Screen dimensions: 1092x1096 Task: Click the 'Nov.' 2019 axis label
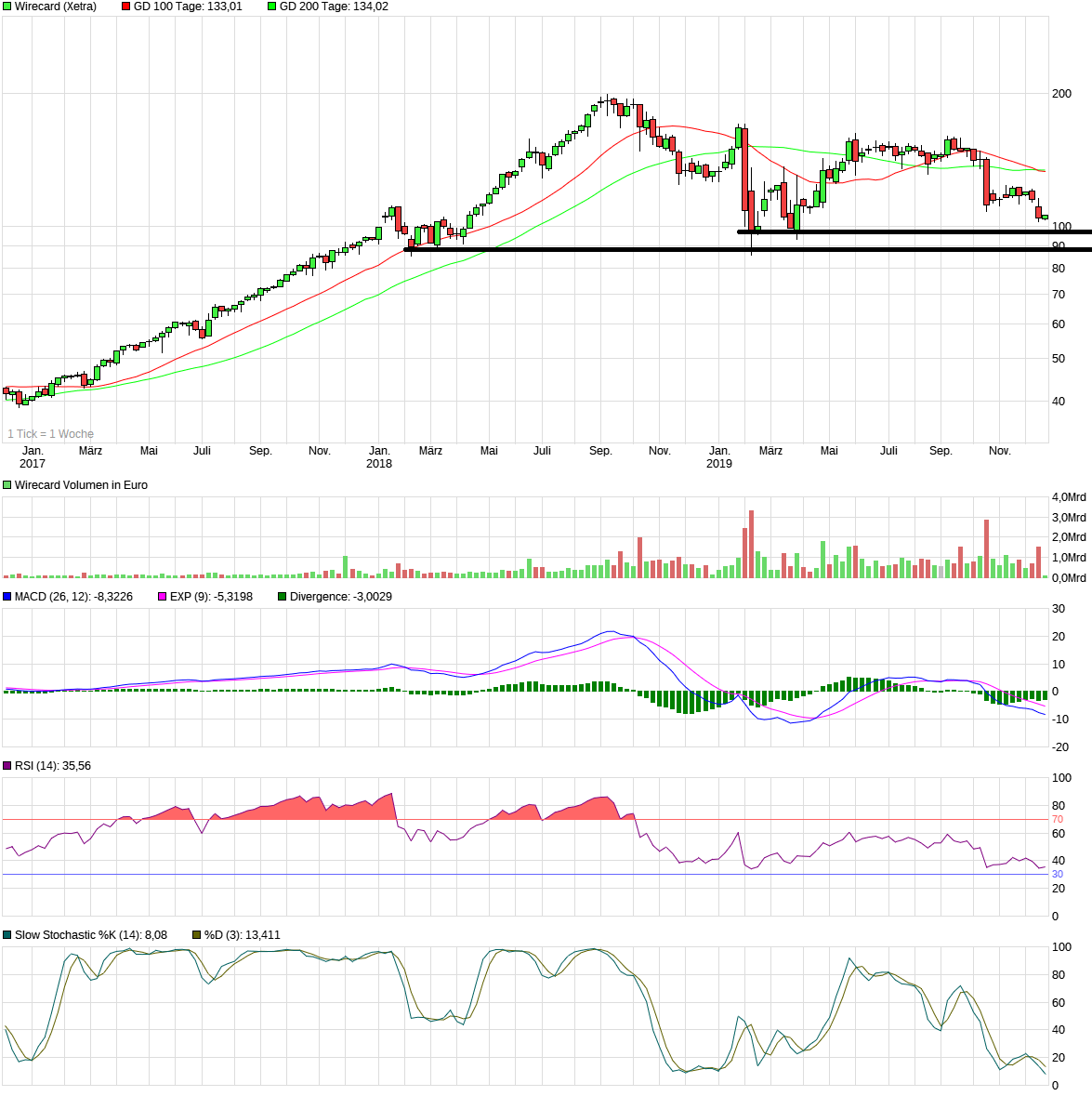click(x=1000, y=451)
